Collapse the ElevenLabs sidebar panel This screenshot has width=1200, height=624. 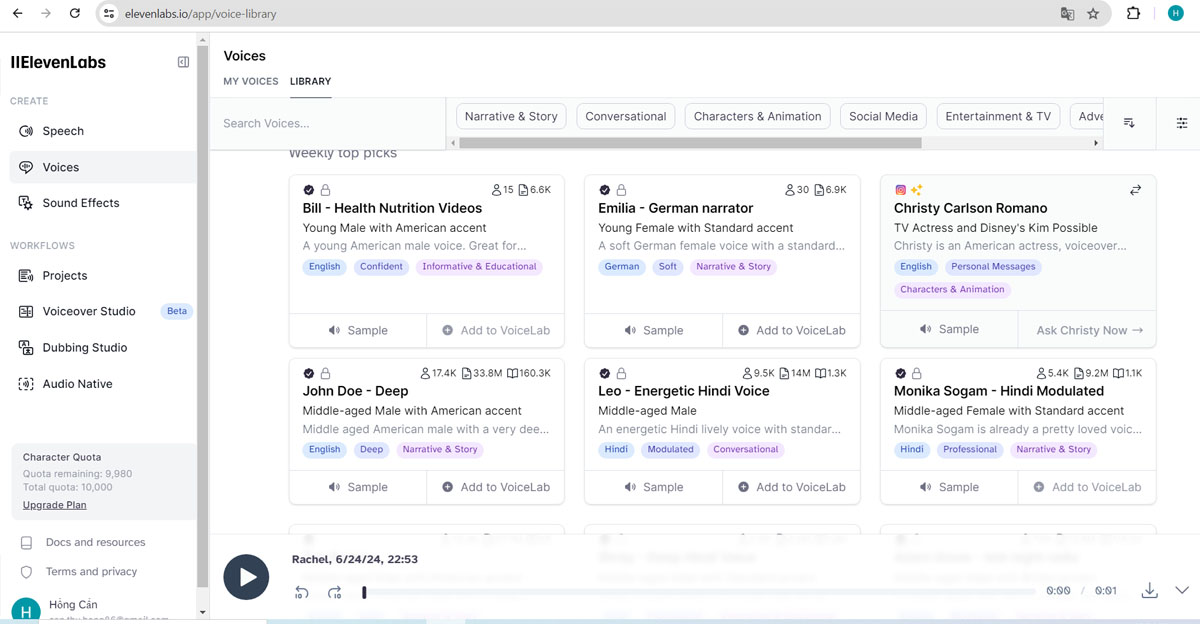tap(183, 62)
